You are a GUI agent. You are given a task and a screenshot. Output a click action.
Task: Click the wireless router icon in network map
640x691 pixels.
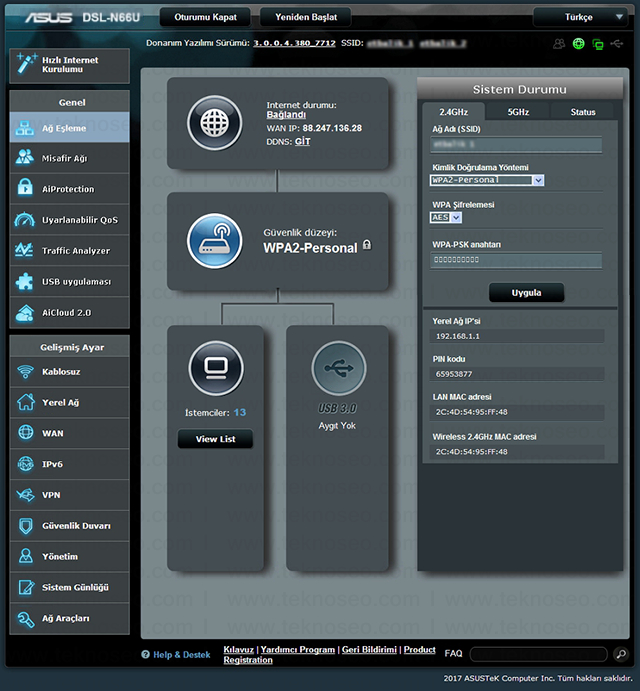pyautogui.click(x=215, y=241)
